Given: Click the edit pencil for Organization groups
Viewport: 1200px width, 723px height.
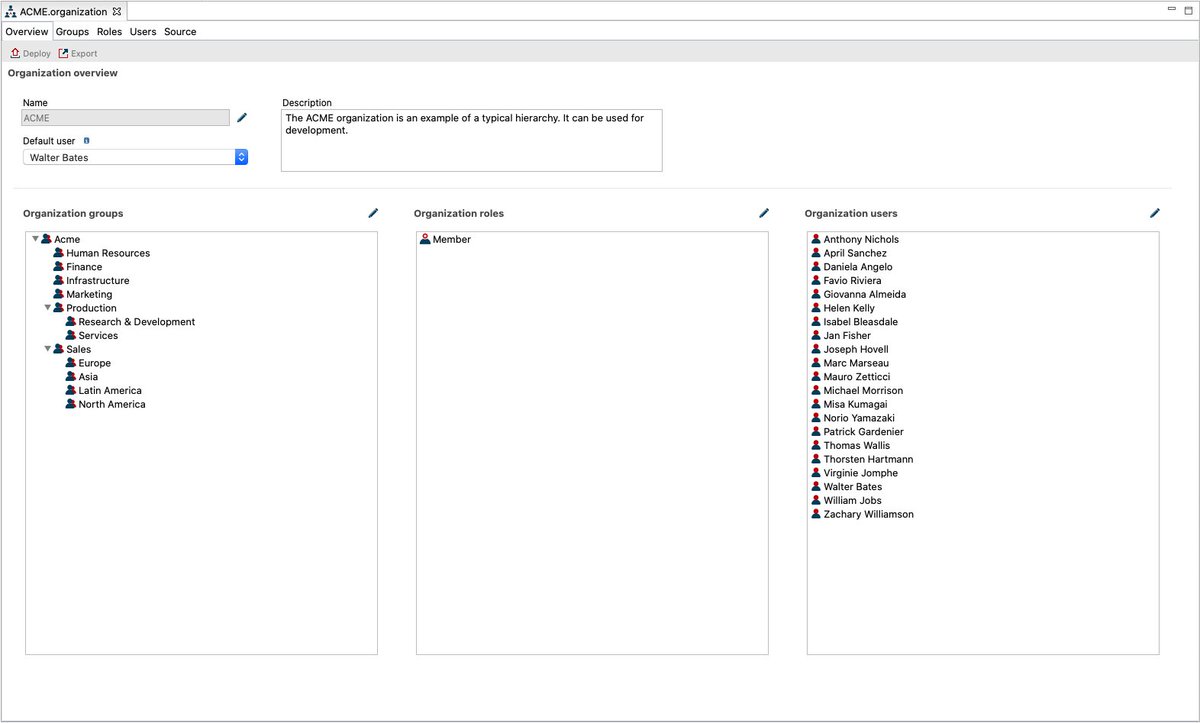Looking at the screenshot, I should [373, 212].
